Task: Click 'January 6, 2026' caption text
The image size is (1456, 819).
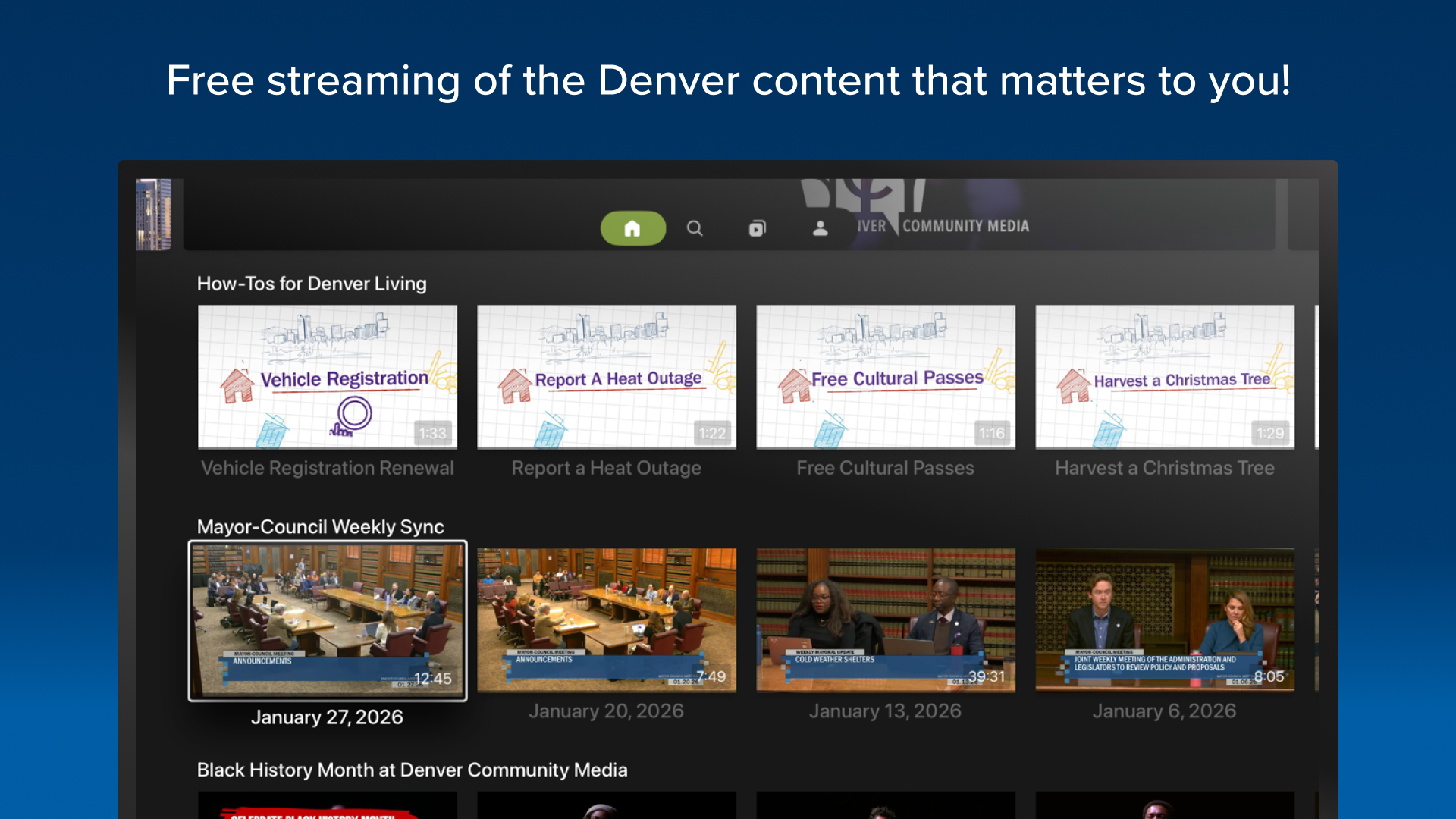Action: pos(1165,711)
